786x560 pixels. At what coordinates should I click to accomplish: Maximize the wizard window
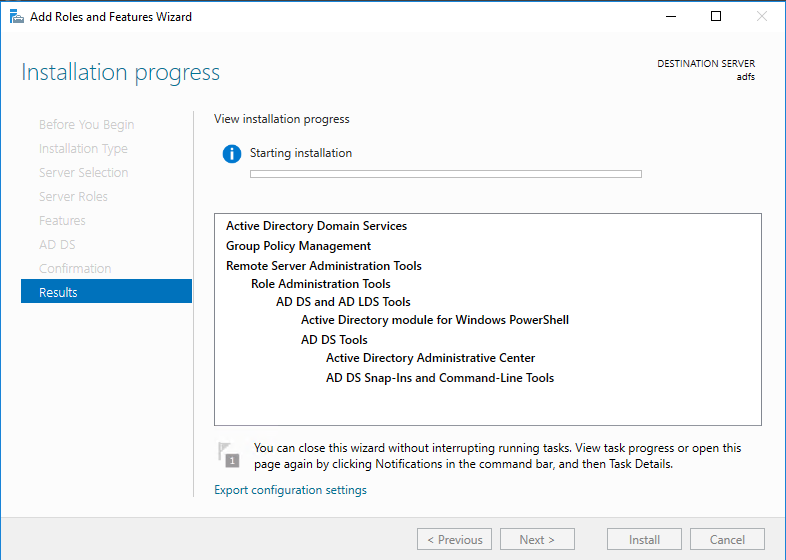coord(716,16)
